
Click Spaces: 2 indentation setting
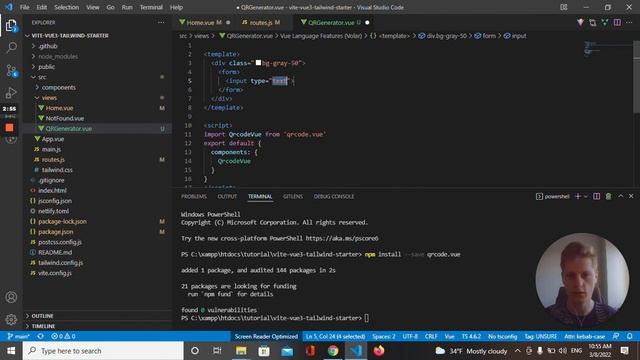(384, 336)
